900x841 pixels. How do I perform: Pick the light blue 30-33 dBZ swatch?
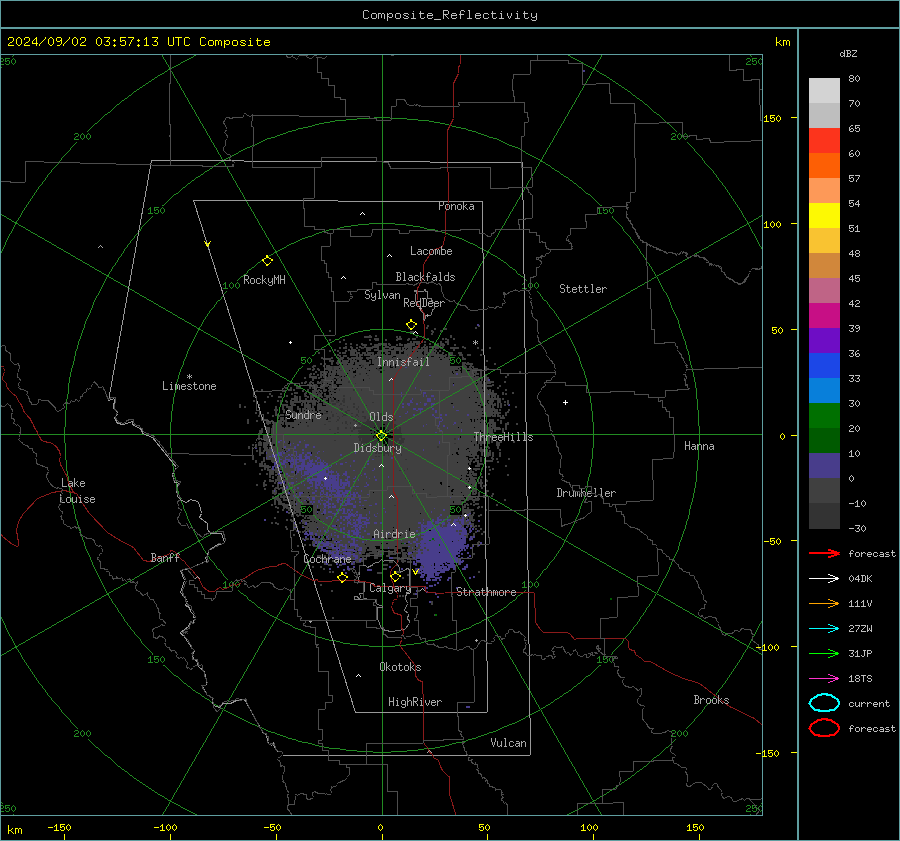824,391
